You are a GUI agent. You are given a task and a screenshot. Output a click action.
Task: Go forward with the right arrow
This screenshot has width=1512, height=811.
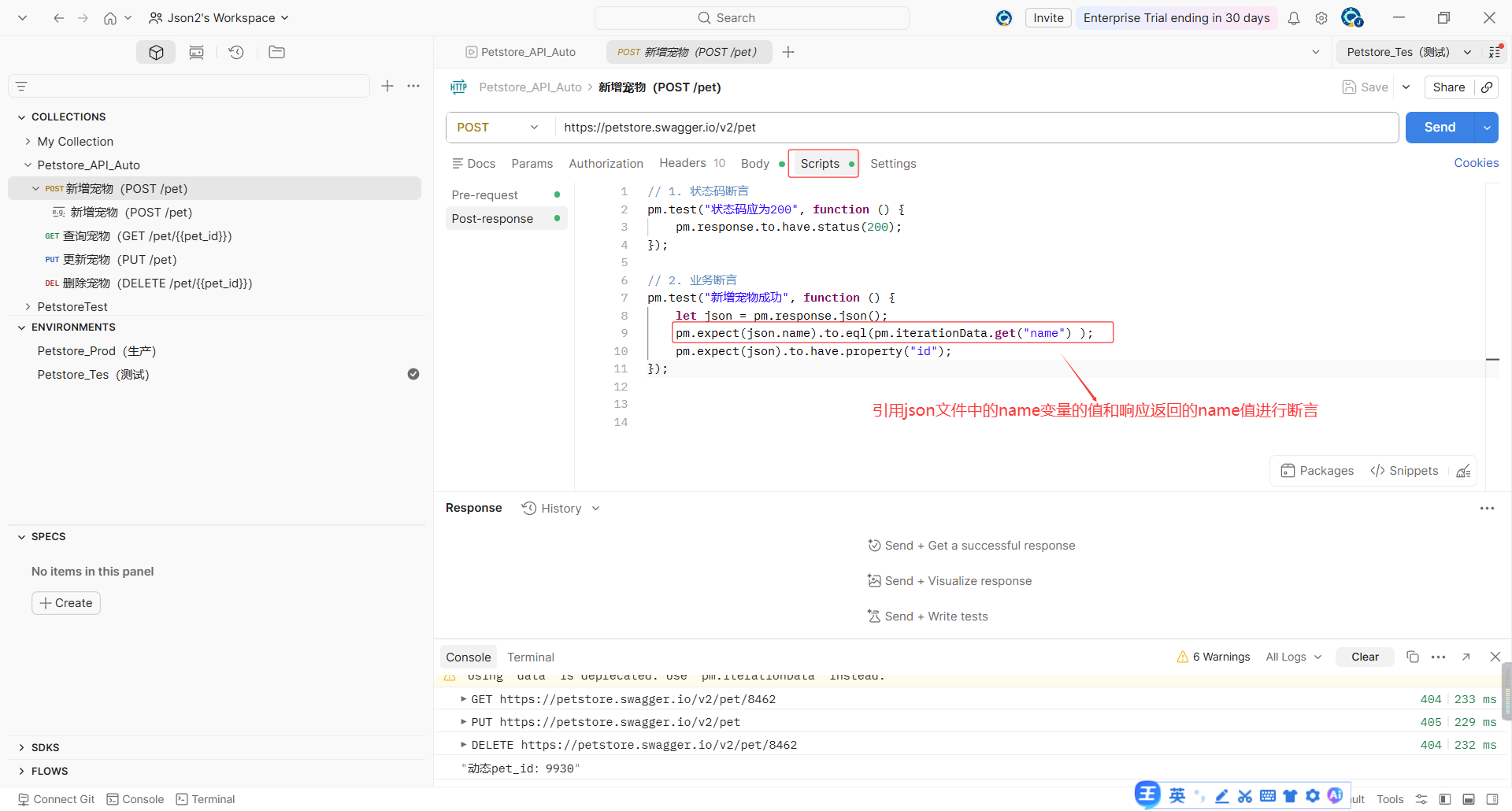pyautogui.click(x=83, y=18)
